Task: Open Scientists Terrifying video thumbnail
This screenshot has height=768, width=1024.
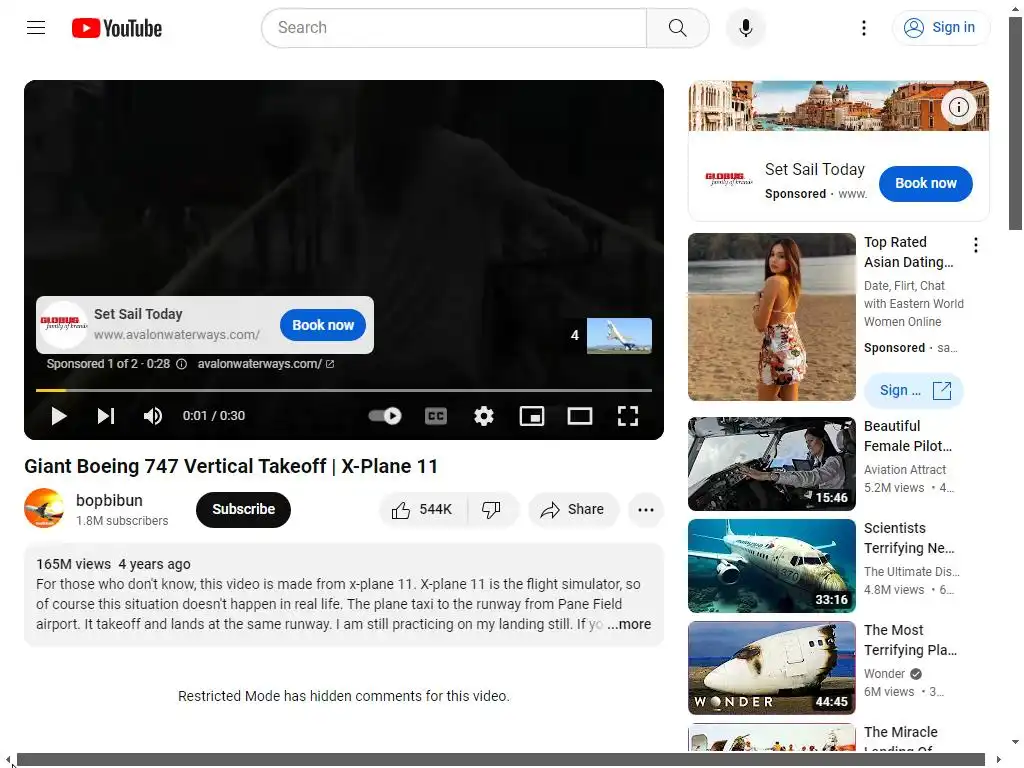Action: tap(771, 566)
